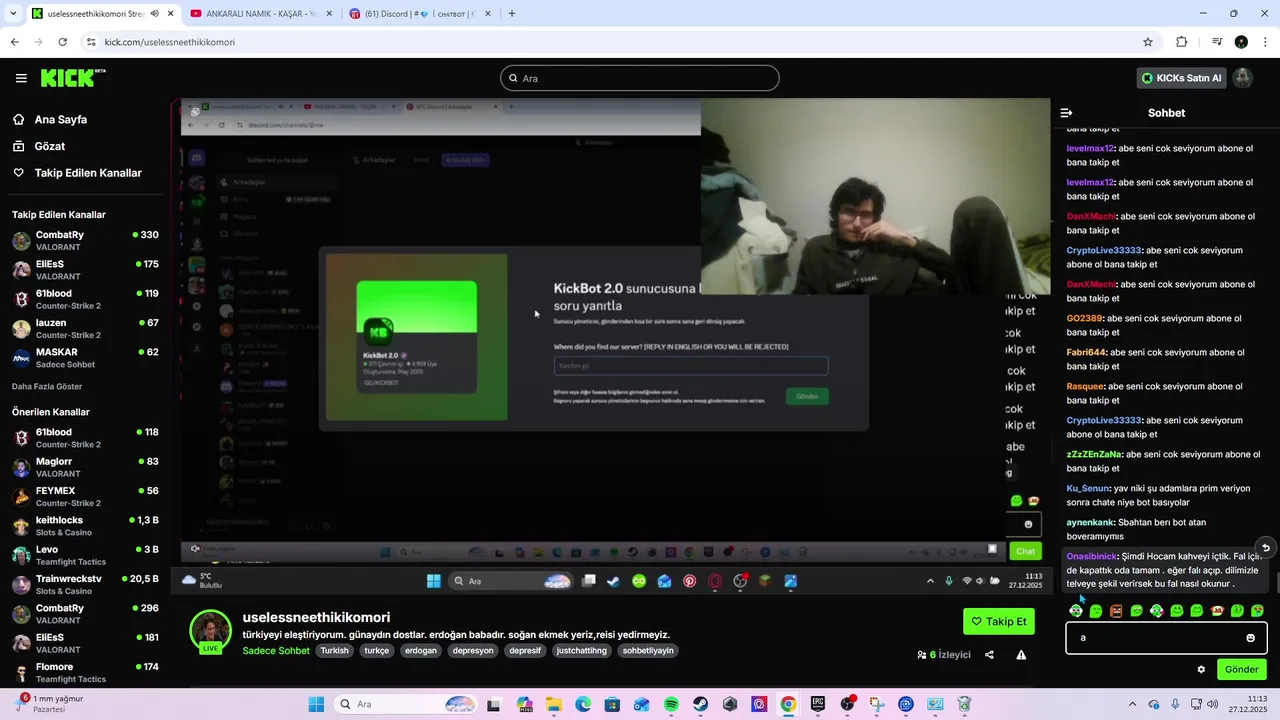The image size is (1280, 720).
Task: Open chat settings gear icon
Action: [x=1201, y=669]
